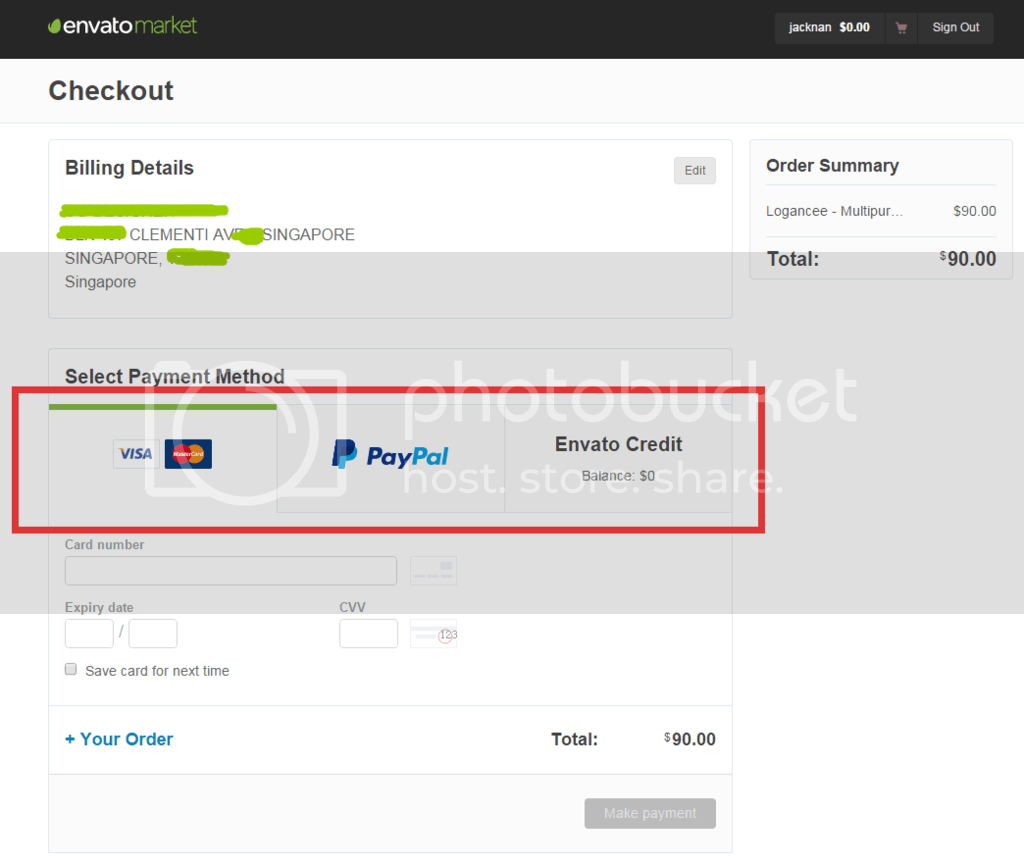Open the Logancee item in Order Summary
Screen dimensions: 1024x865
[x=835, y=211]
